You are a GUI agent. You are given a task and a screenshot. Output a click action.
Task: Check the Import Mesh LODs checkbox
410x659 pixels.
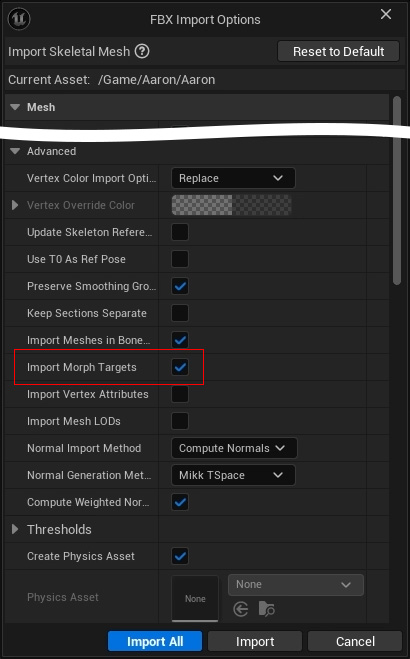(x=180, y=421)
